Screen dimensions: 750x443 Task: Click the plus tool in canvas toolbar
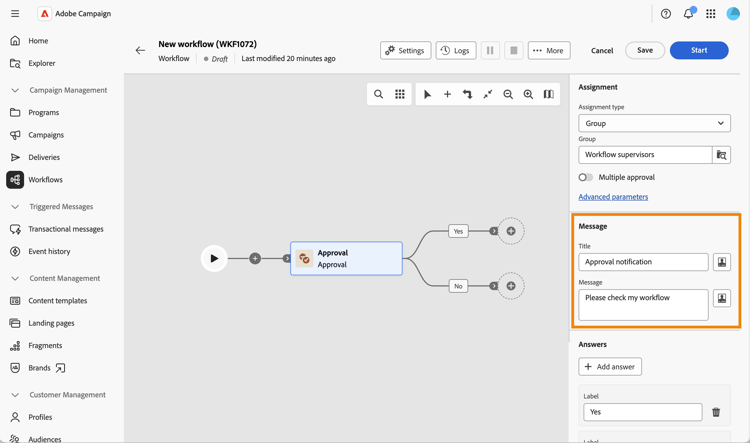click(x=447, y=94)
